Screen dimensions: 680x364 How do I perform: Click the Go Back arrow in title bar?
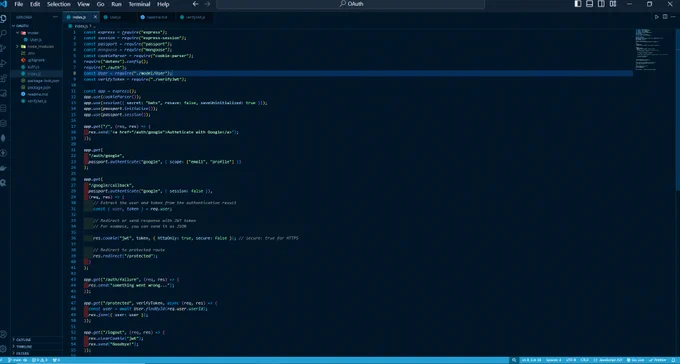[195, 4]
